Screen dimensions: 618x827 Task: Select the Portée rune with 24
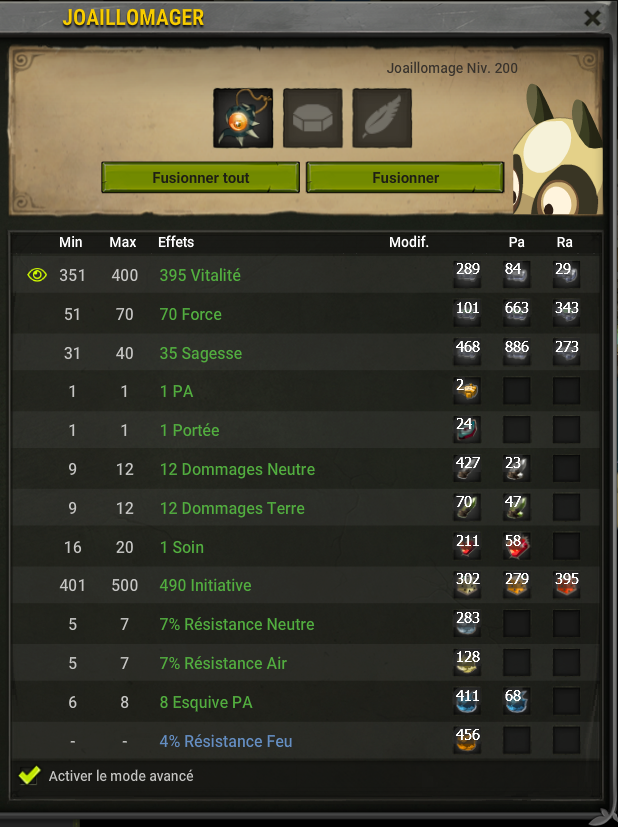(x=467, y=430)
